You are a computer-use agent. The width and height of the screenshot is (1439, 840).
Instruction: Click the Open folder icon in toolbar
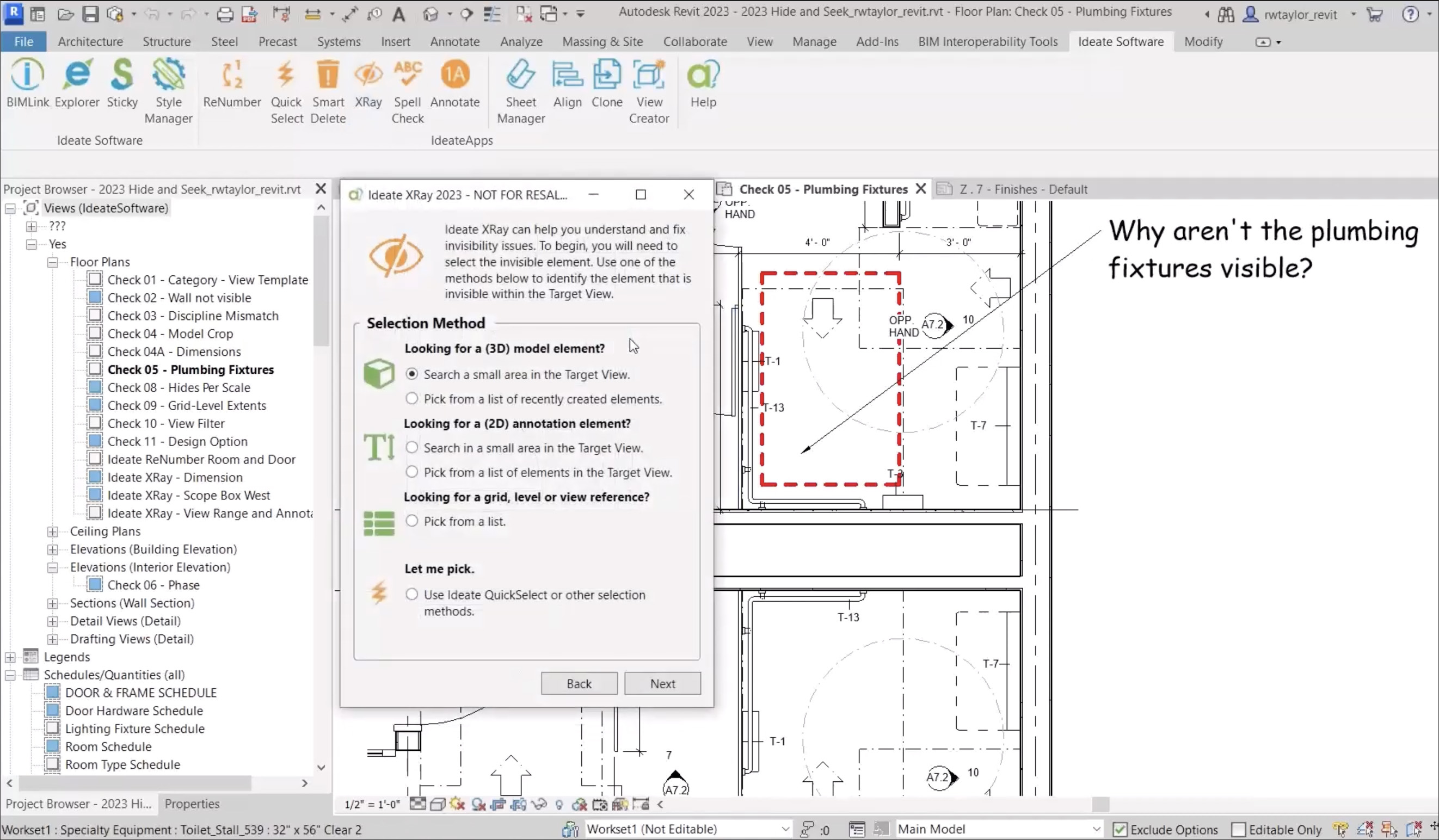coord(66,14)
